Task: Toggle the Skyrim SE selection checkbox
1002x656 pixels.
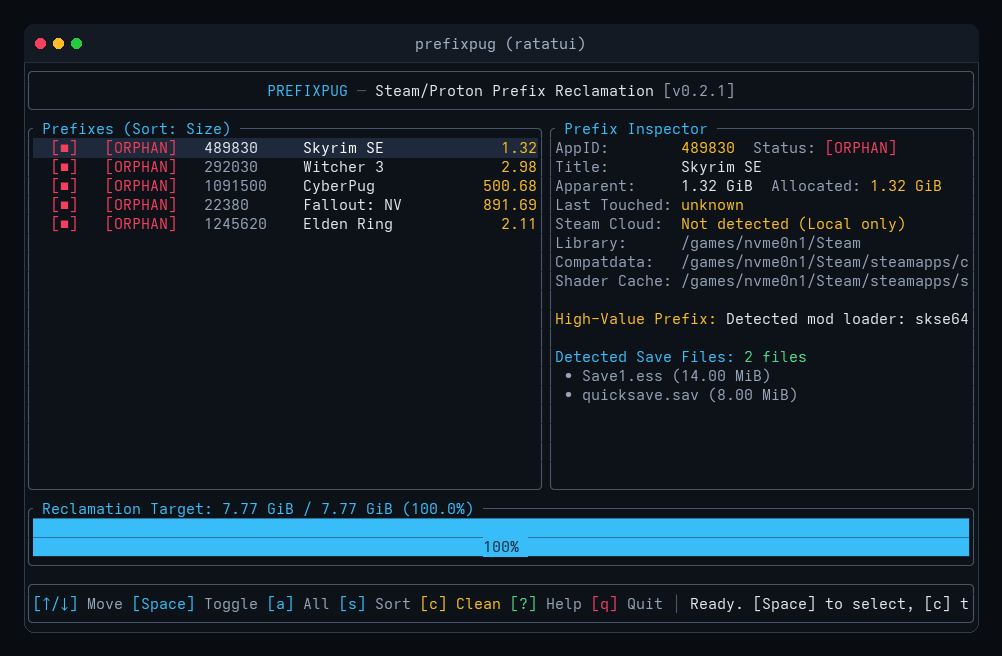Action: click(64, 148)
